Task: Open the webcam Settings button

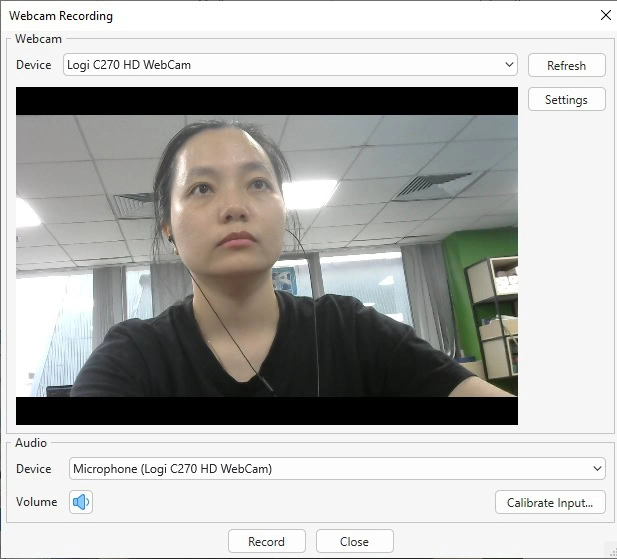Action: pos(566,100)
